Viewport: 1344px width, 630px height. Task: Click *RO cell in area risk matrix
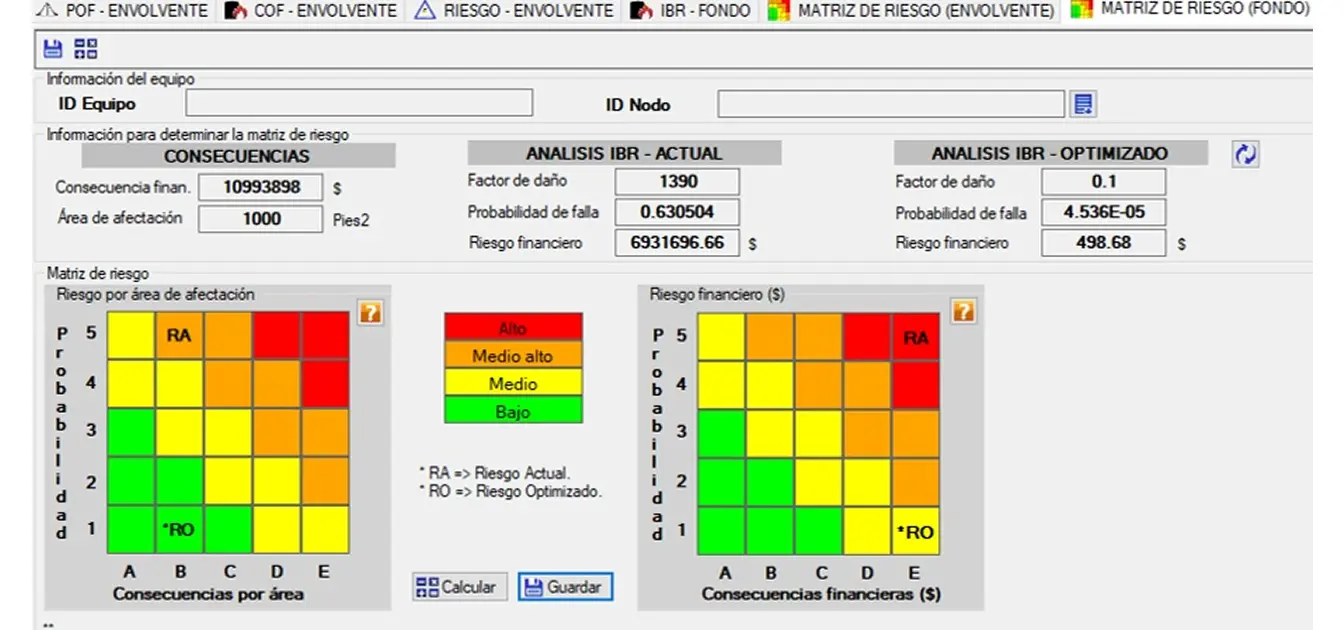coord(179,530)
